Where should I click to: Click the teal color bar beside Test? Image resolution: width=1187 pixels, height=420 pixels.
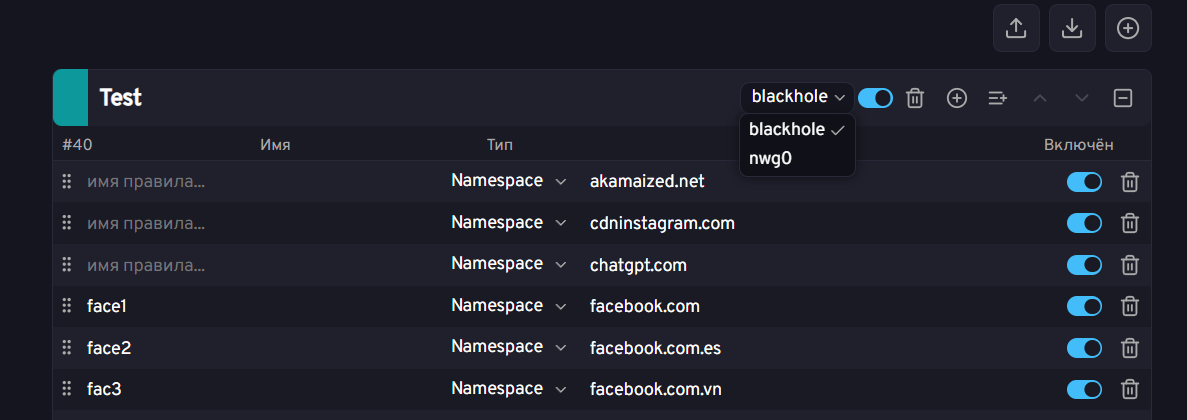point(70,98)
